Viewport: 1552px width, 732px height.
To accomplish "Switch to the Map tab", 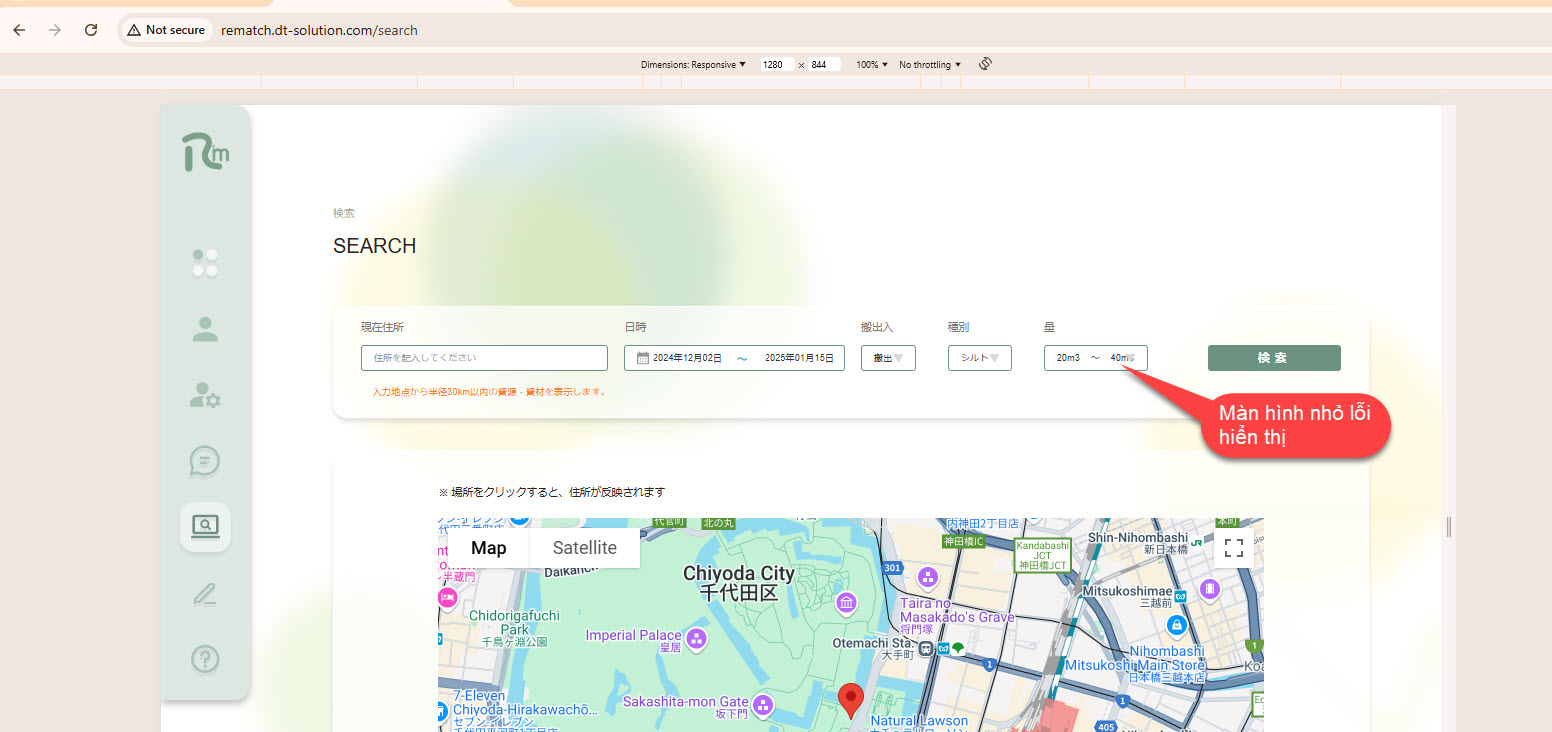I will (x=488, y=548).
